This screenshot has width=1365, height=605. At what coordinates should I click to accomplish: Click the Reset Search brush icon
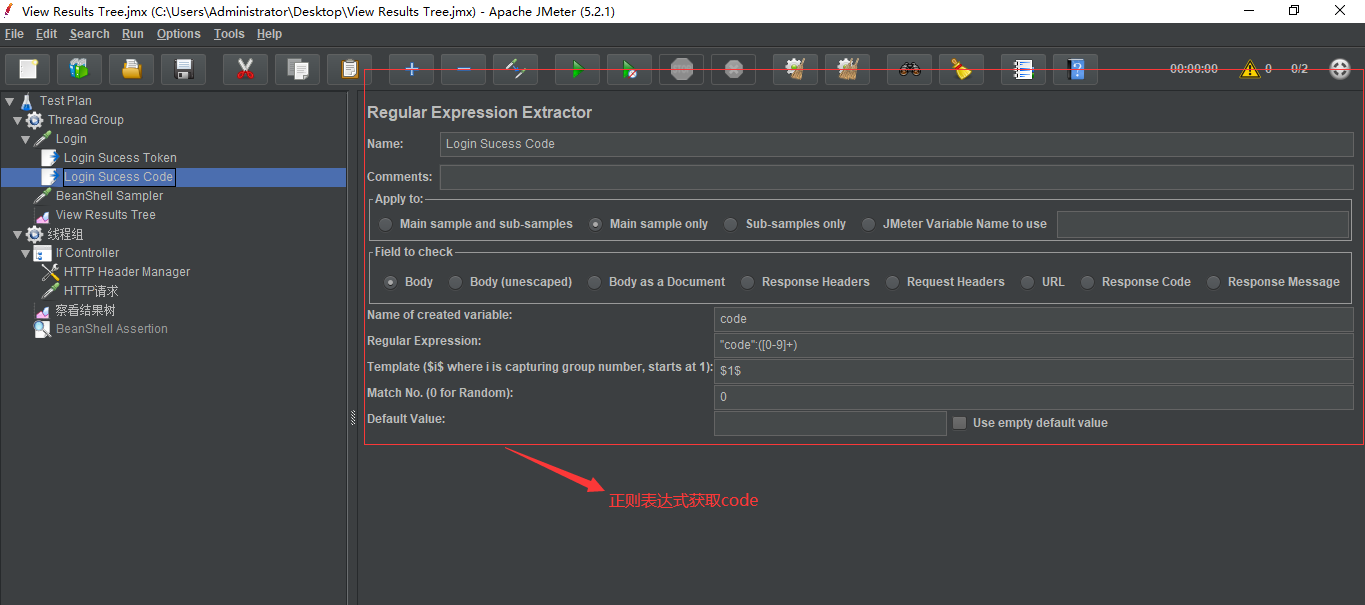(x=961, y=69)
